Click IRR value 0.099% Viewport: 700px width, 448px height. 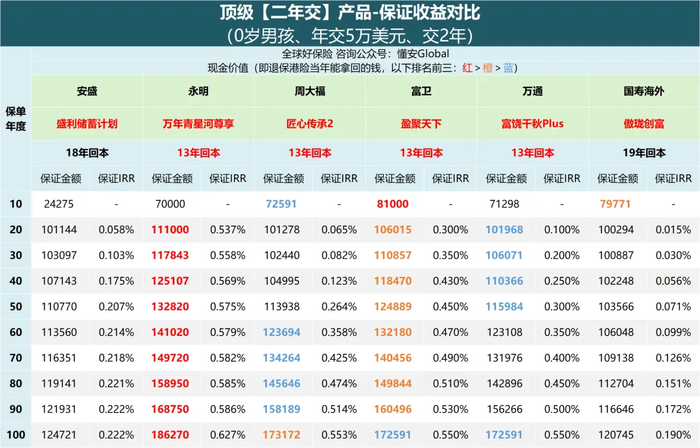tap(673, 332)
